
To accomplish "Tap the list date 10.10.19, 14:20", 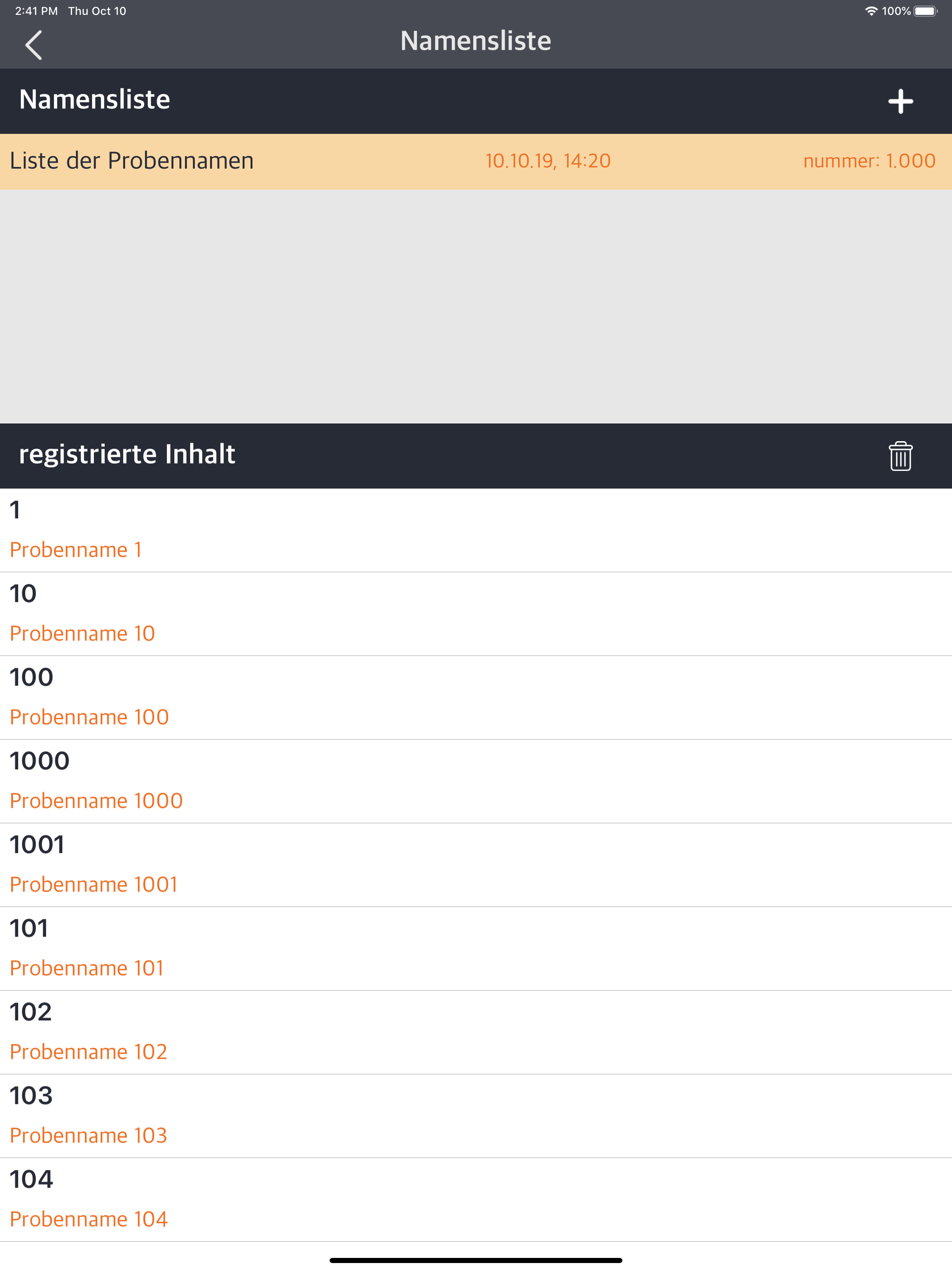I will [x=547, y=161].
